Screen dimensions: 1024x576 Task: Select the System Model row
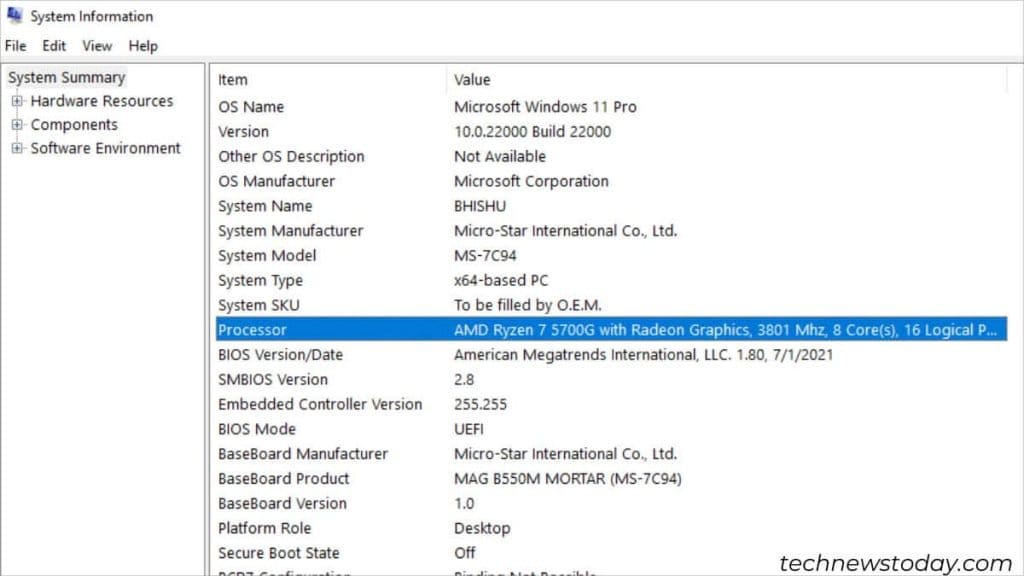tap(400, 255)
